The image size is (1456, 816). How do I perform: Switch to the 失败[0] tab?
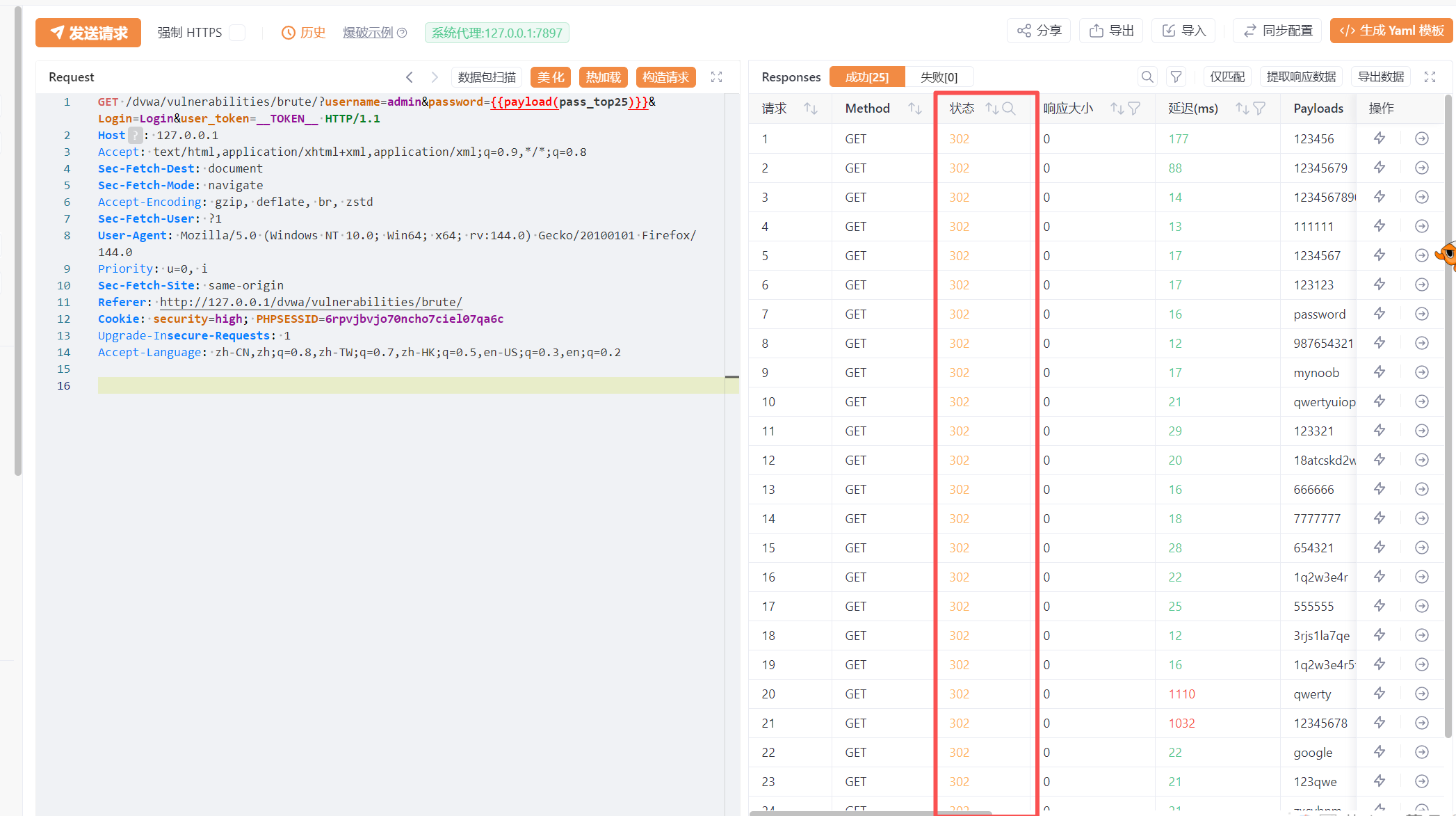tap(939, 77)
